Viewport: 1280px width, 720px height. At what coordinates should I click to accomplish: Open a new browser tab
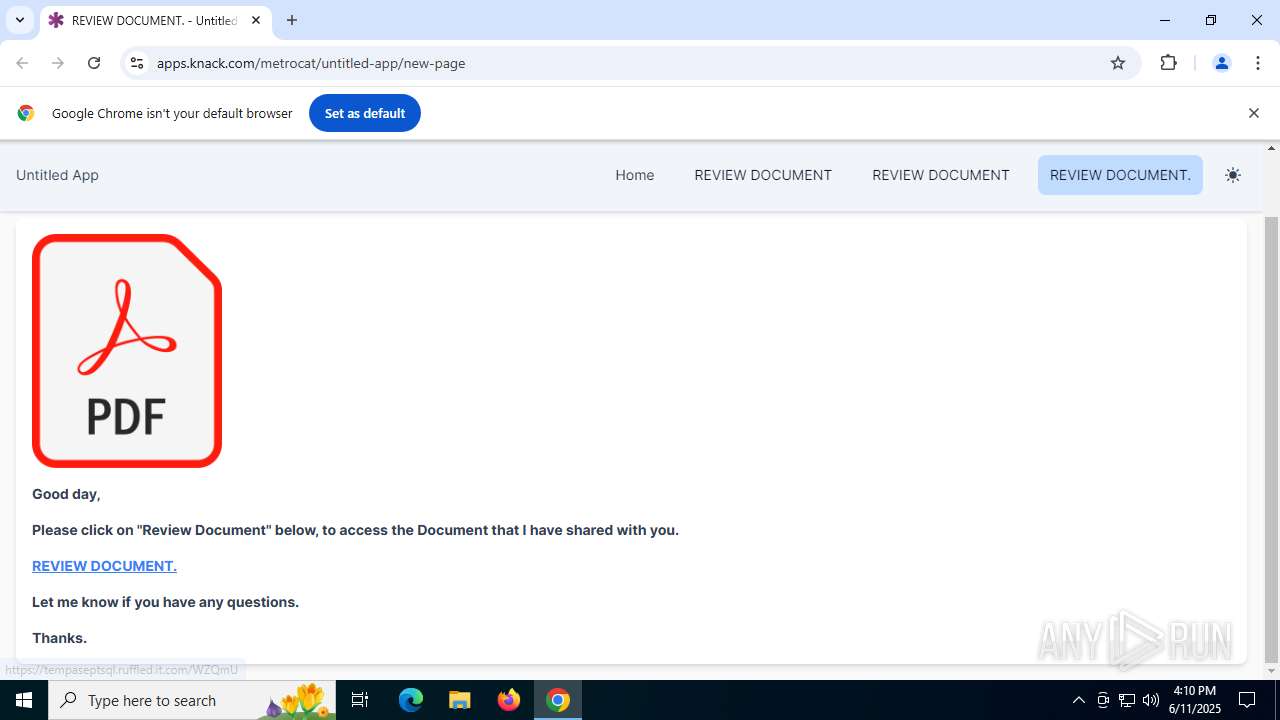coord(292,20)
